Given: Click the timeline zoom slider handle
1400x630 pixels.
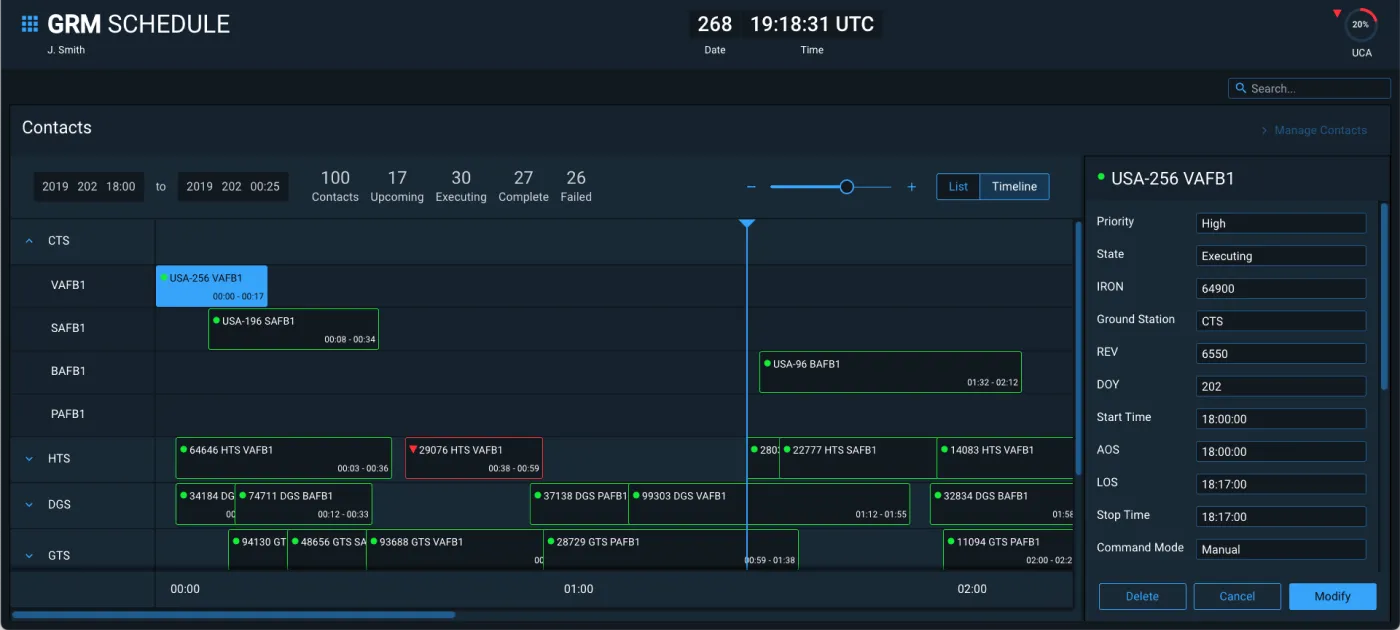Looking at the screenshot, I should 846,187.
